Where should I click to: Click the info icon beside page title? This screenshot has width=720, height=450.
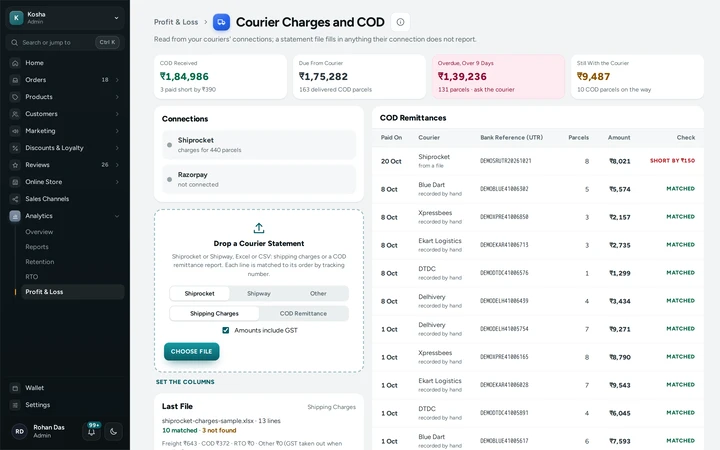coord(400,22)
